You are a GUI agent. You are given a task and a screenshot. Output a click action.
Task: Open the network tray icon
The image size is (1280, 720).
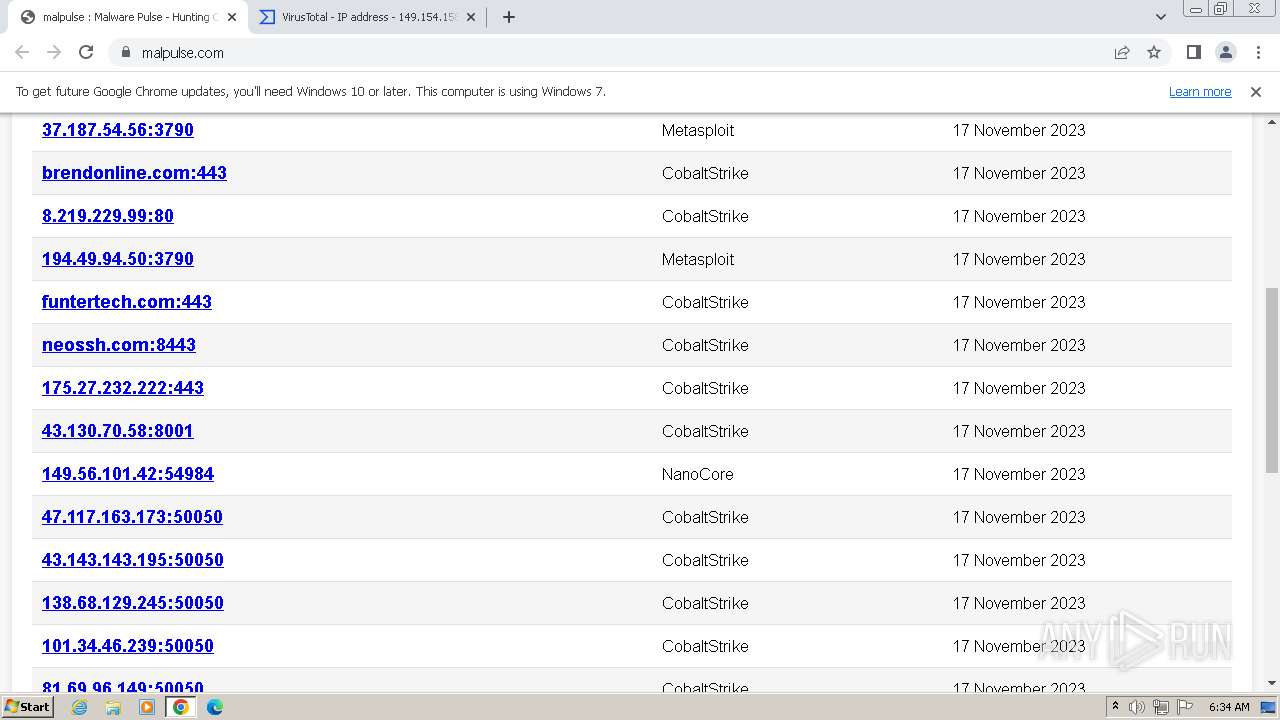pos(1161,707)
